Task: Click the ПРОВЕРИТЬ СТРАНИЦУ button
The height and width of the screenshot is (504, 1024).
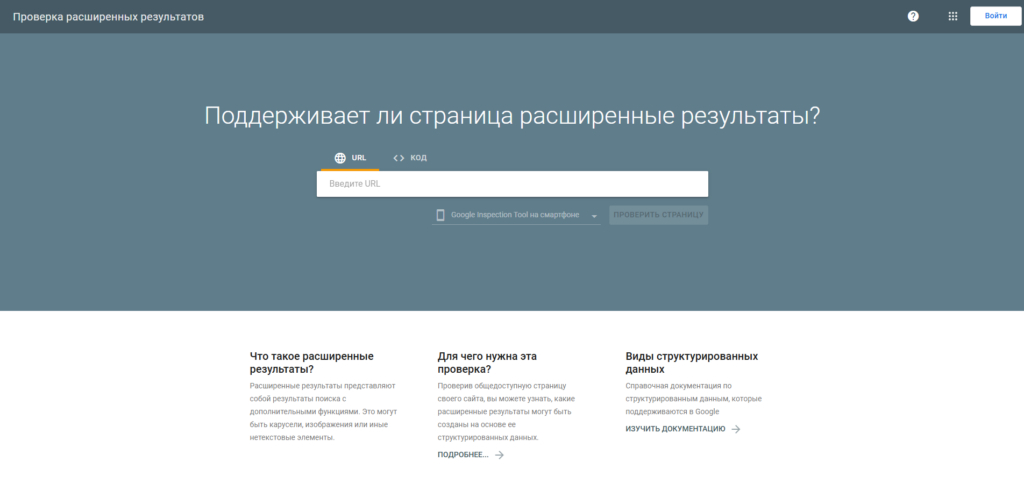Action: coord(658,215)
